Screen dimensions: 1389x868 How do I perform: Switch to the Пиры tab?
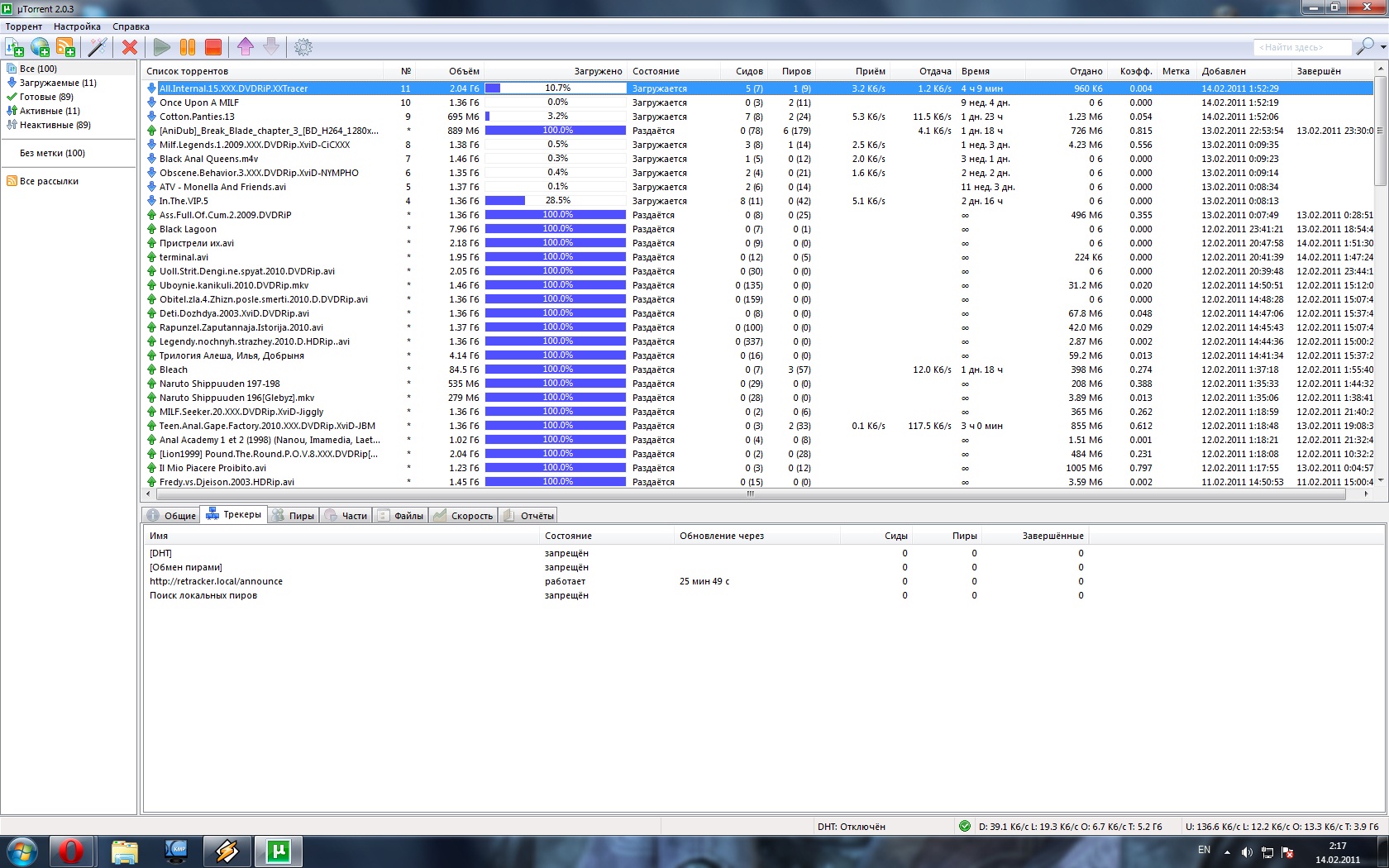tap(294, 516)
